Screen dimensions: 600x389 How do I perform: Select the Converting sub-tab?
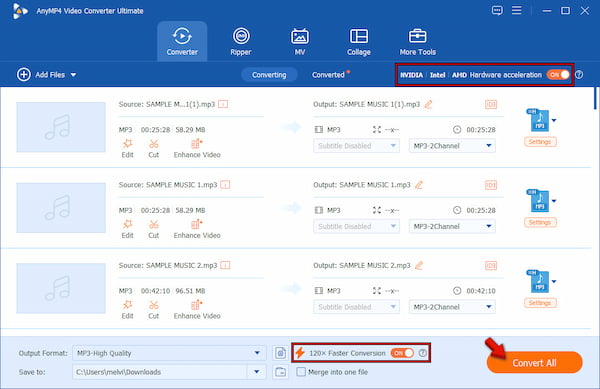click(x=269, y=75)
